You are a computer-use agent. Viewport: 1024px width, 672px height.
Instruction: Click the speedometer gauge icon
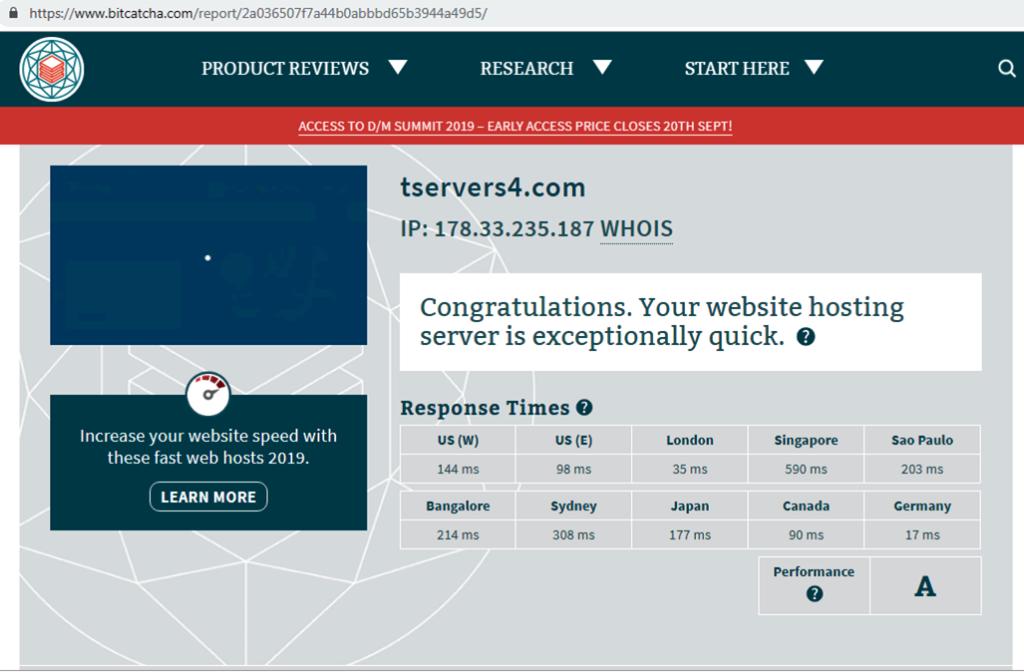(x=208, y=394)
